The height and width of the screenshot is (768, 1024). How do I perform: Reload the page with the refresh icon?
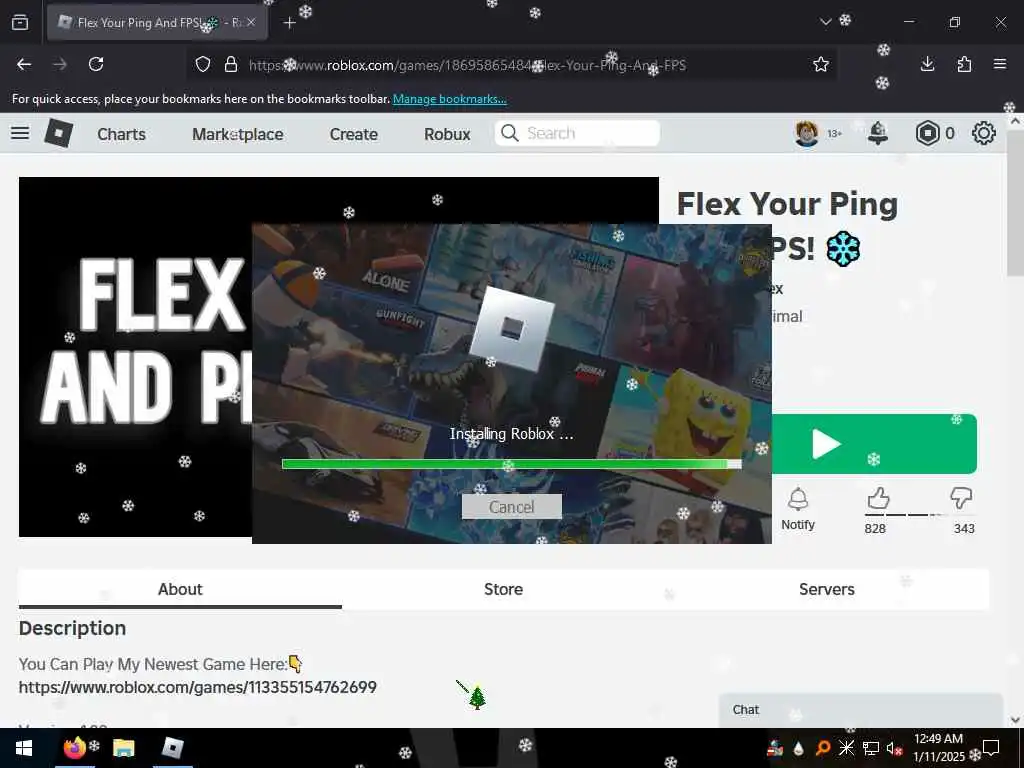coord(96,64)
